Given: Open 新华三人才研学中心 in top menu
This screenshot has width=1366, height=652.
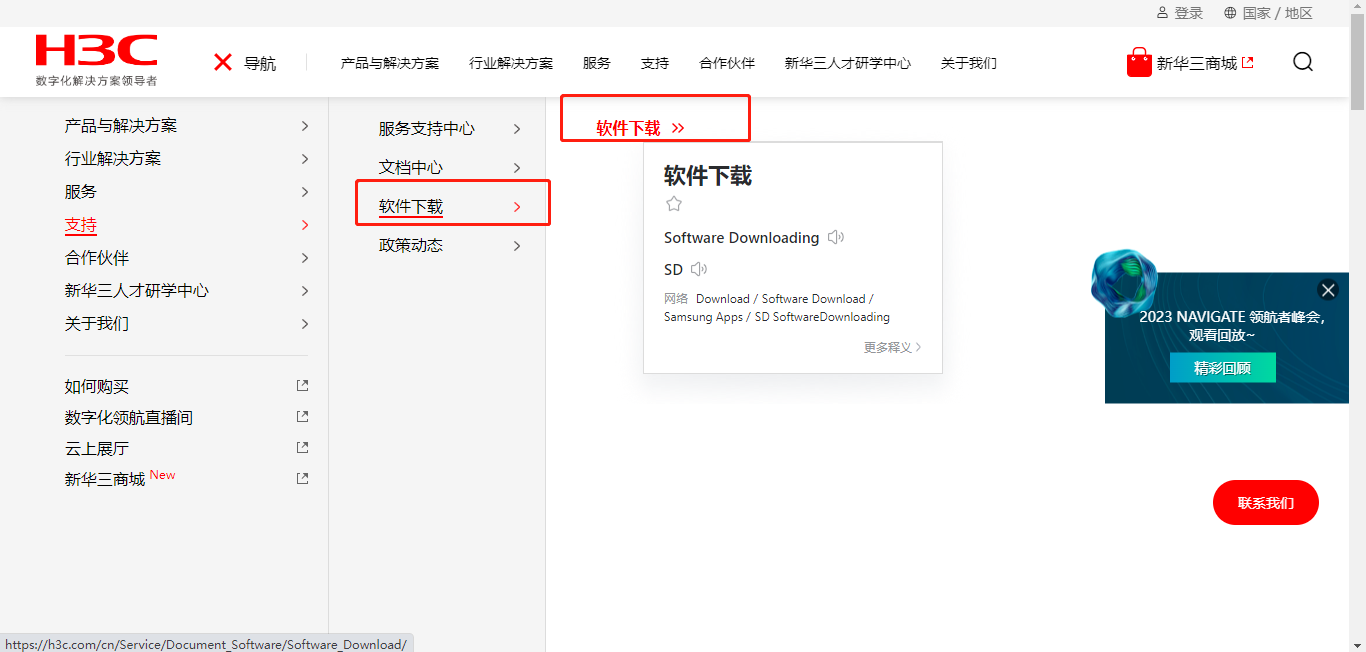Looking at the screenshot, I should (848, 63).
